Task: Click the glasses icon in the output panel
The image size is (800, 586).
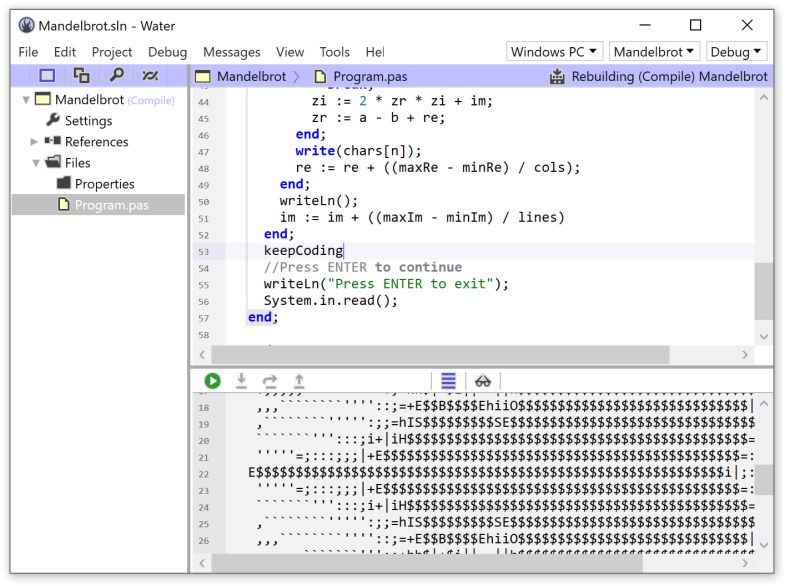Action: [482, 380]
